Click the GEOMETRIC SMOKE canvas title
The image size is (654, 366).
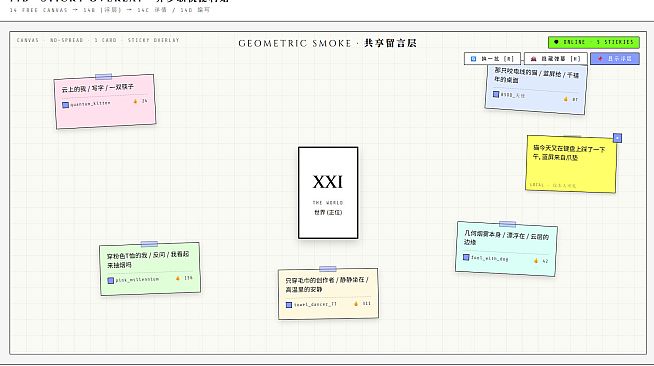click(327, 43)
